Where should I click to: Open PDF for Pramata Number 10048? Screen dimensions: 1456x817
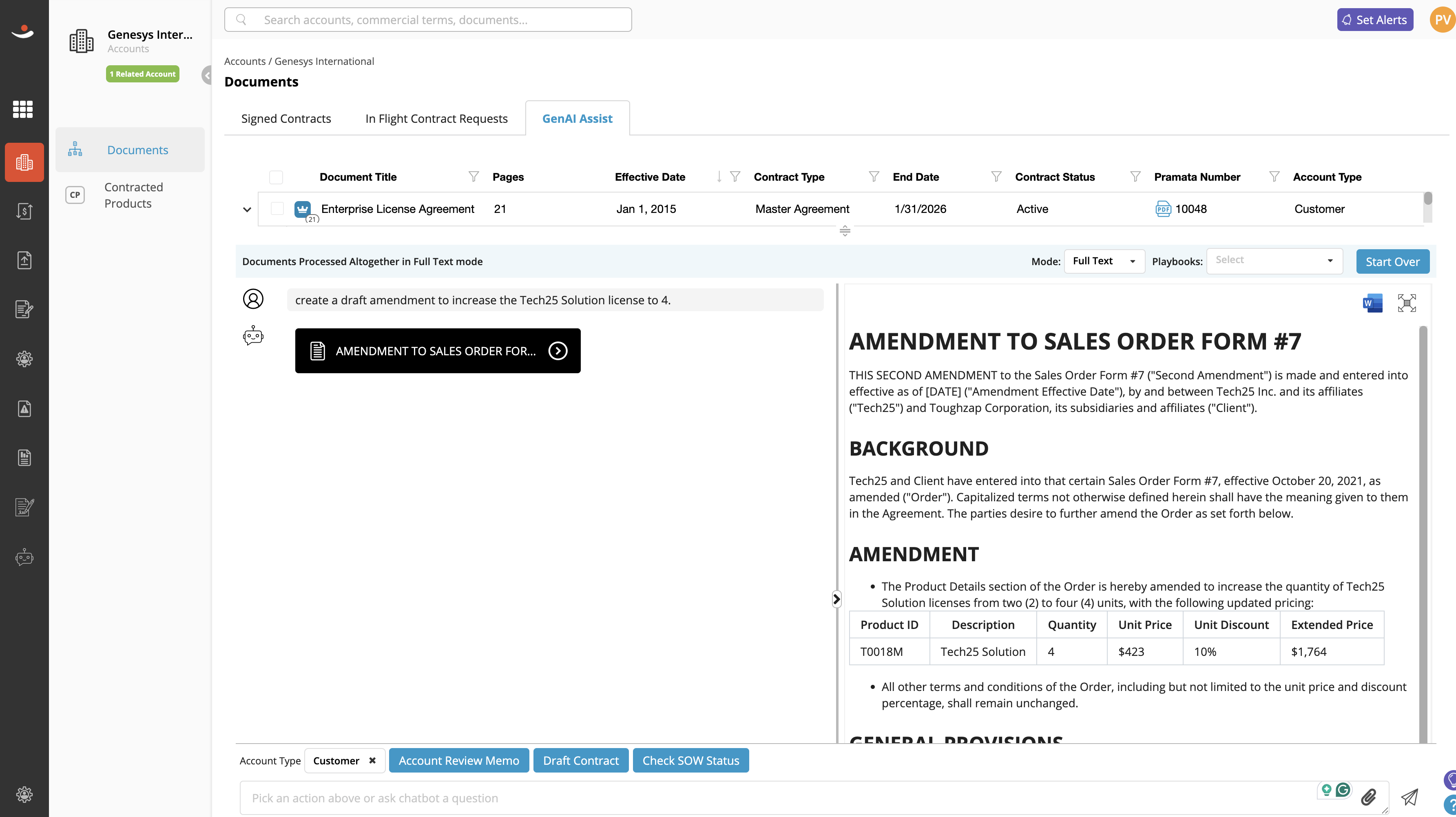tap(1163, 209)
